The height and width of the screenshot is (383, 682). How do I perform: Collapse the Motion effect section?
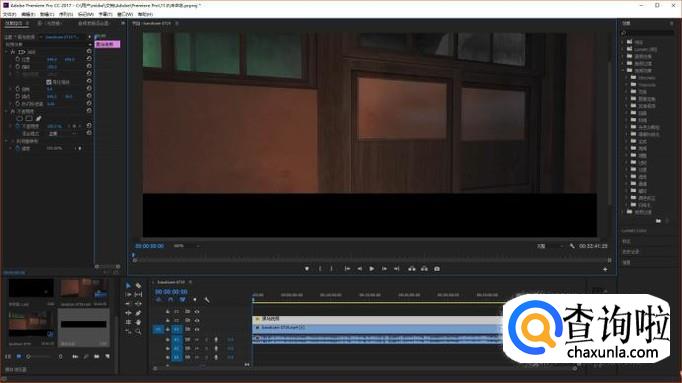click(7, 52)
